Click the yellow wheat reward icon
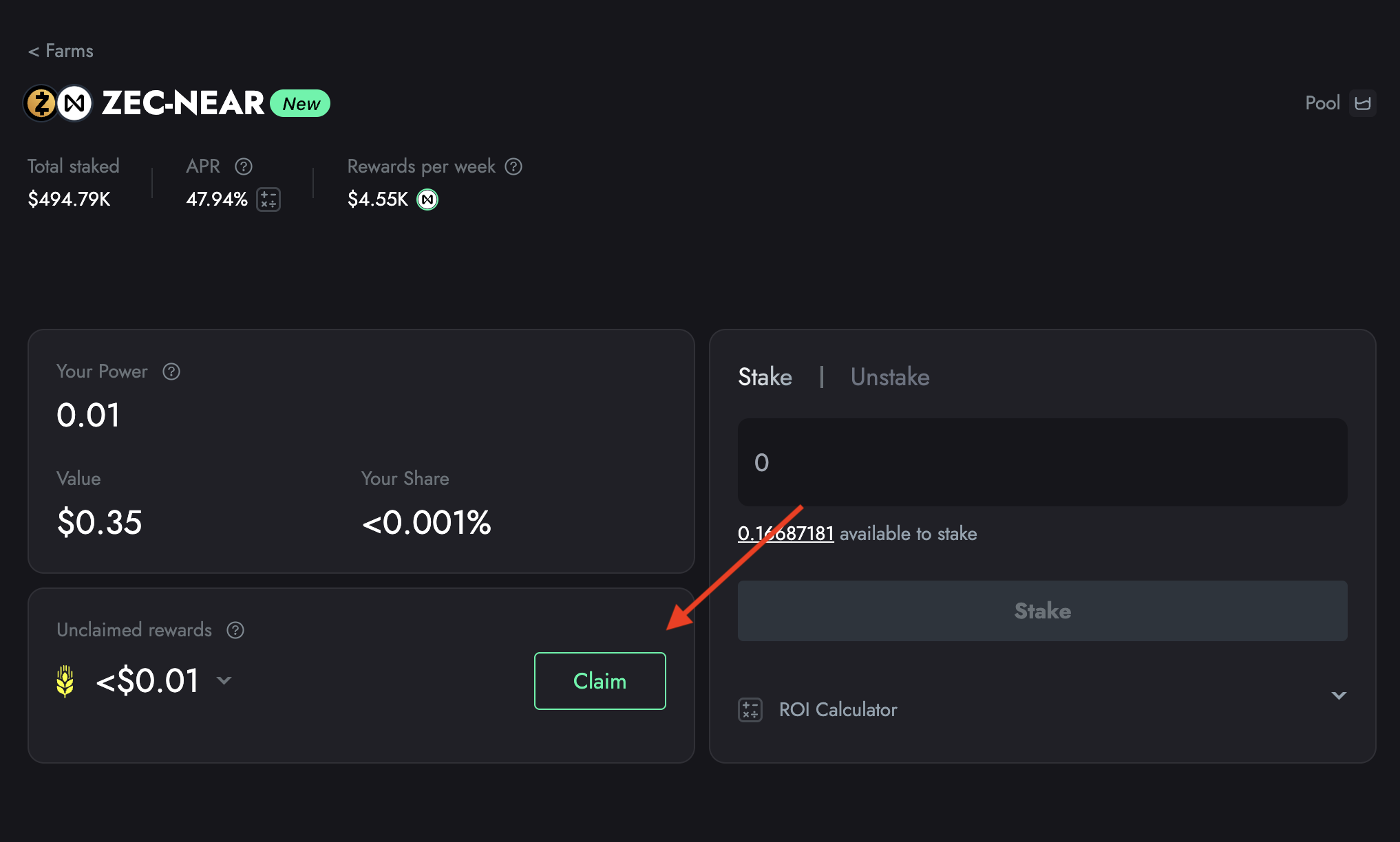 pyautogui.click(x=65, y=681)
